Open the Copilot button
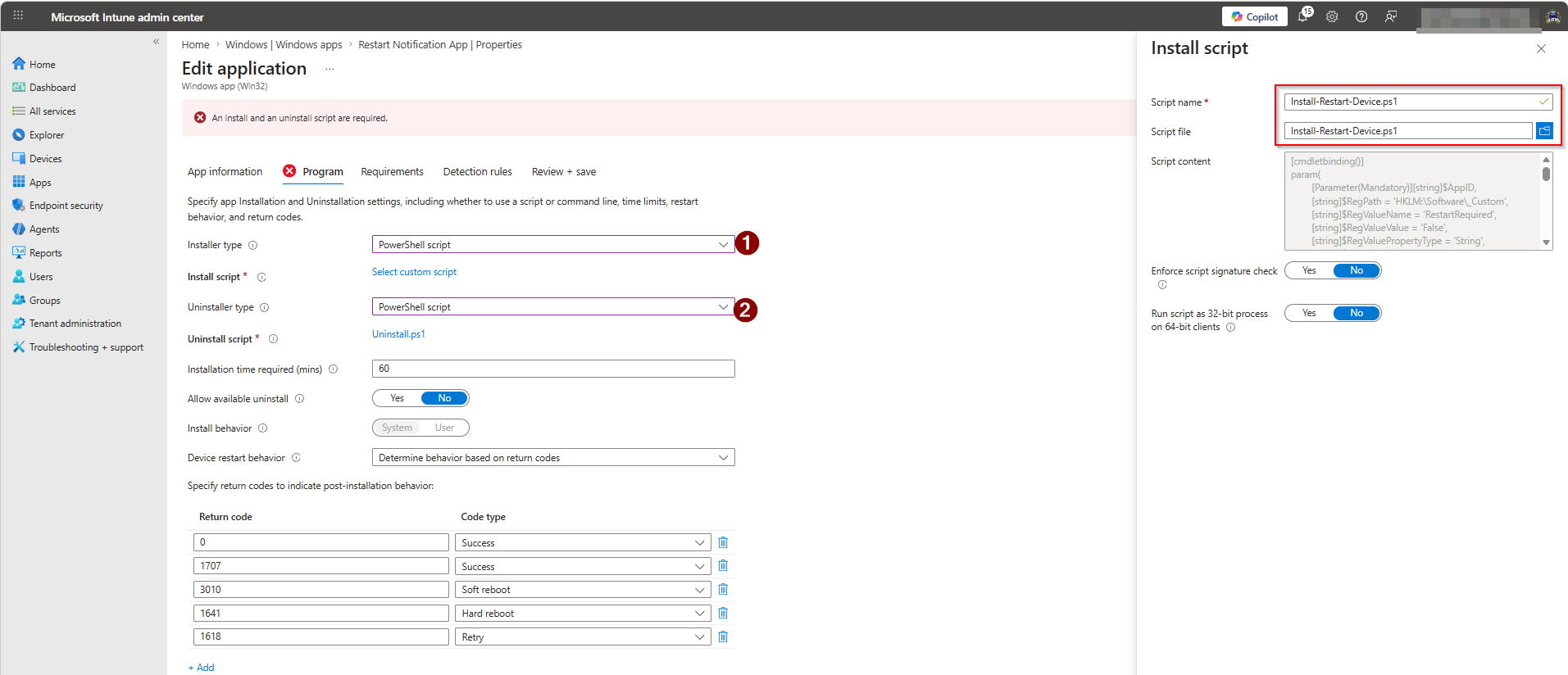The height and width of the screenshot is (675, 1568). tap(1254, 16)
